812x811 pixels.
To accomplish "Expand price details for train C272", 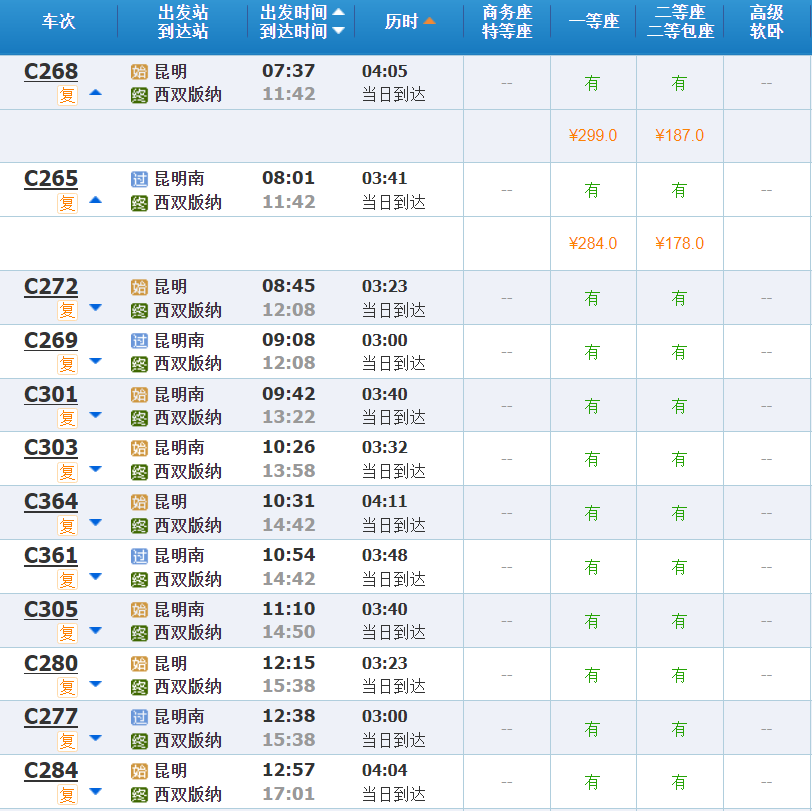I will click(96, 308).
